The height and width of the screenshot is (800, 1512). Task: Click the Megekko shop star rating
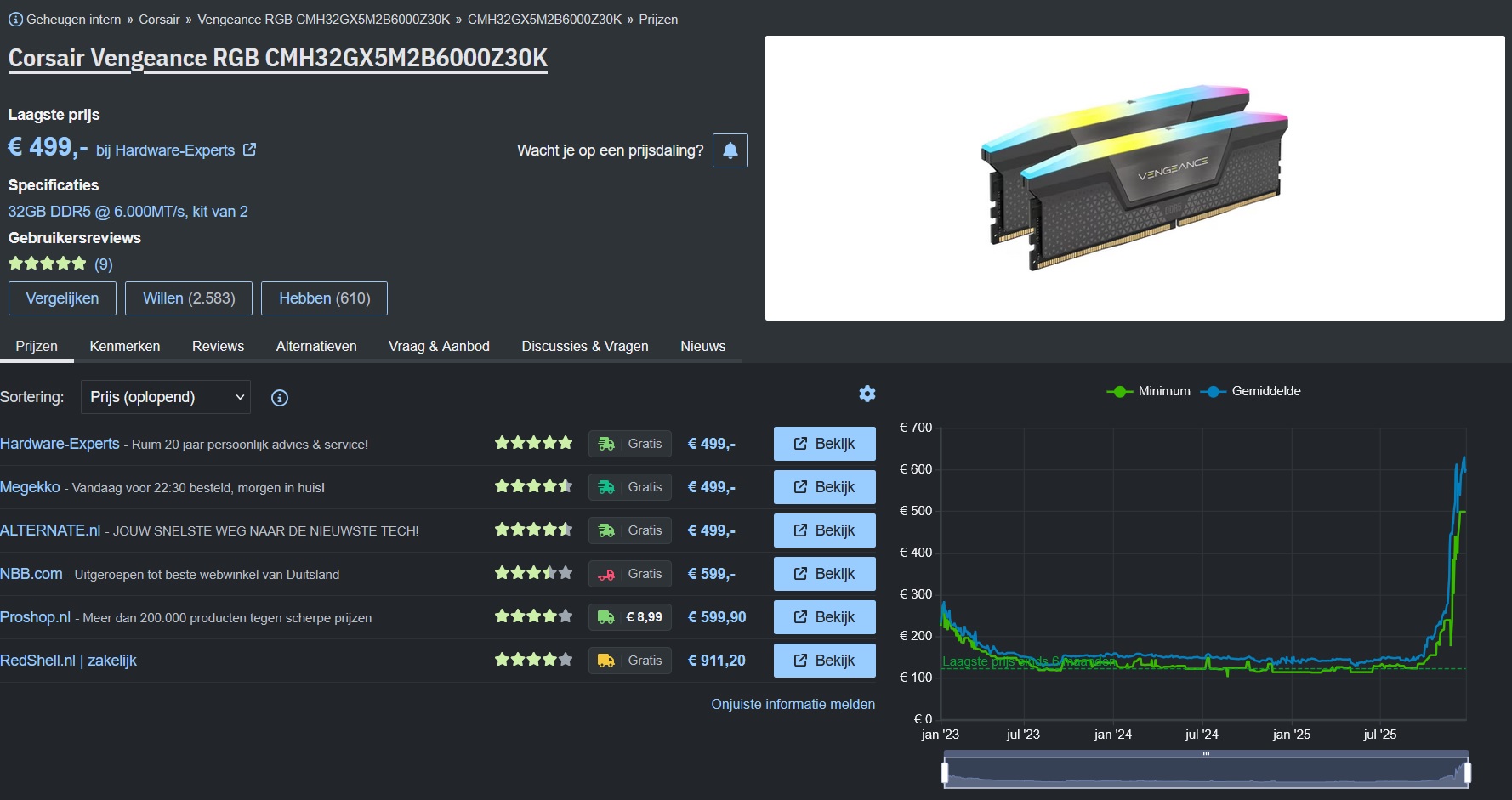coord(534,486)
